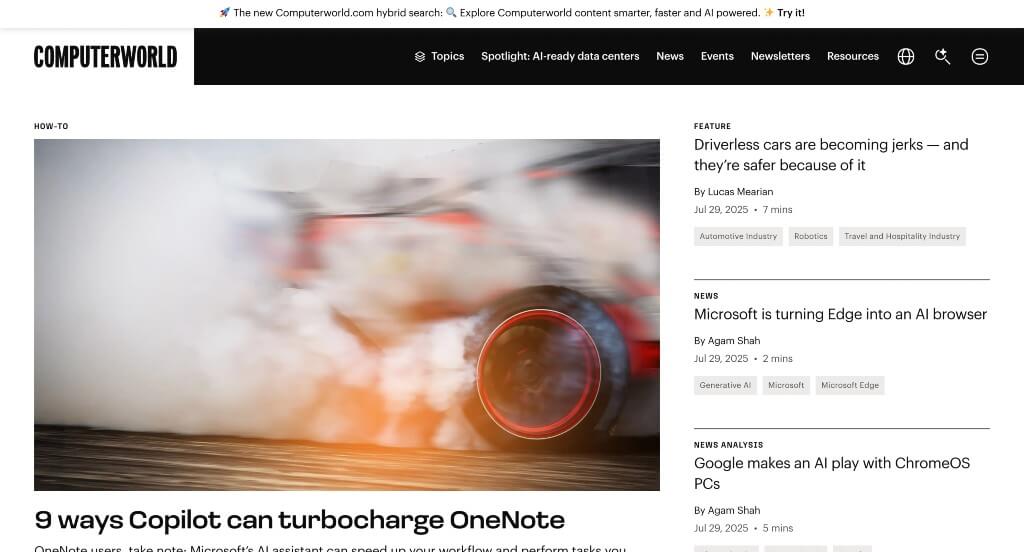
Task: Open the Resources menu item
Action: (853, 56)
